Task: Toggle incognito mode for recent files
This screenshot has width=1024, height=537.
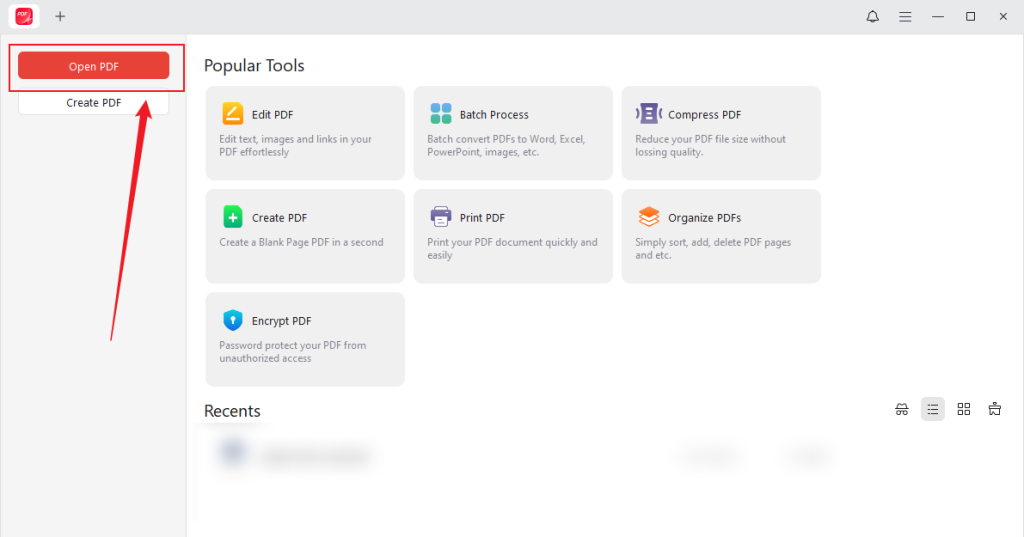Action: 902,409
